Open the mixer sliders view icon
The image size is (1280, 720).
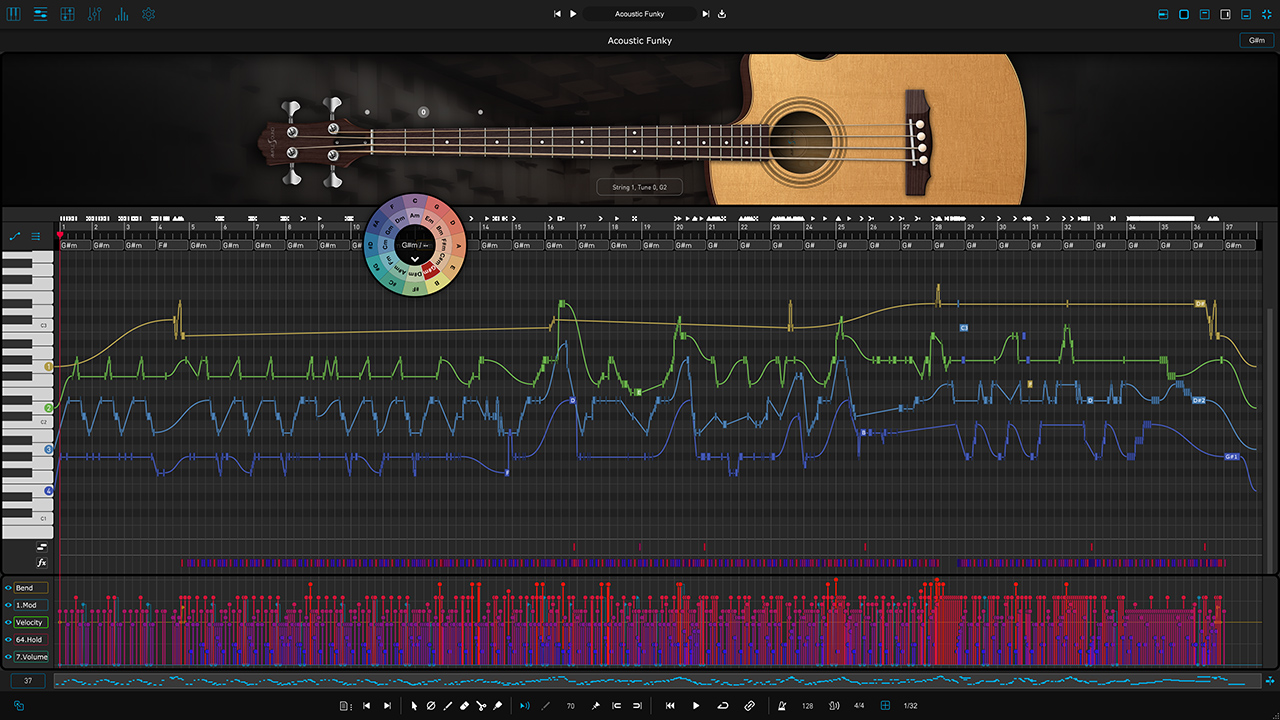[x=94, y=14]
